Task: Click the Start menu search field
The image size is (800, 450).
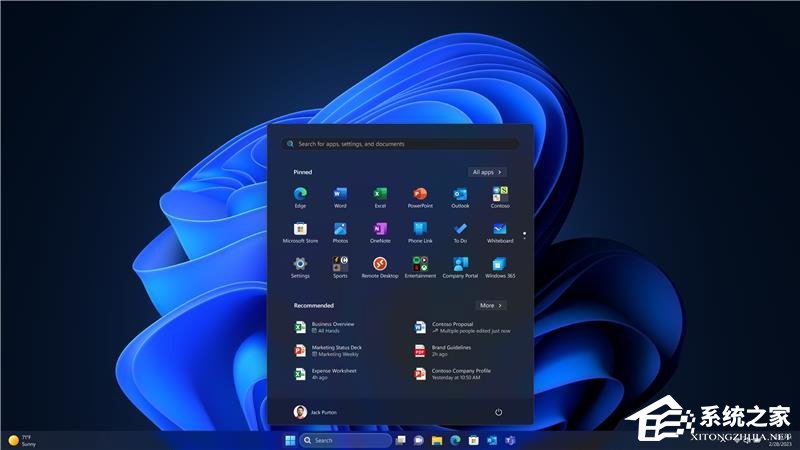Action: [x=400, y=144]
